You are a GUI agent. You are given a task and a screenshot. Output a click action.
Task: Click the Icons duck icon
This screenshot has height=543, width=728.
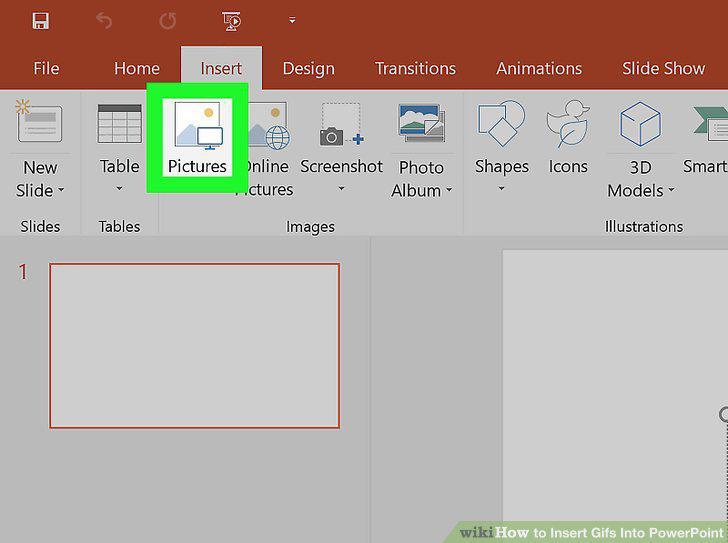click(x=567, y=123)
